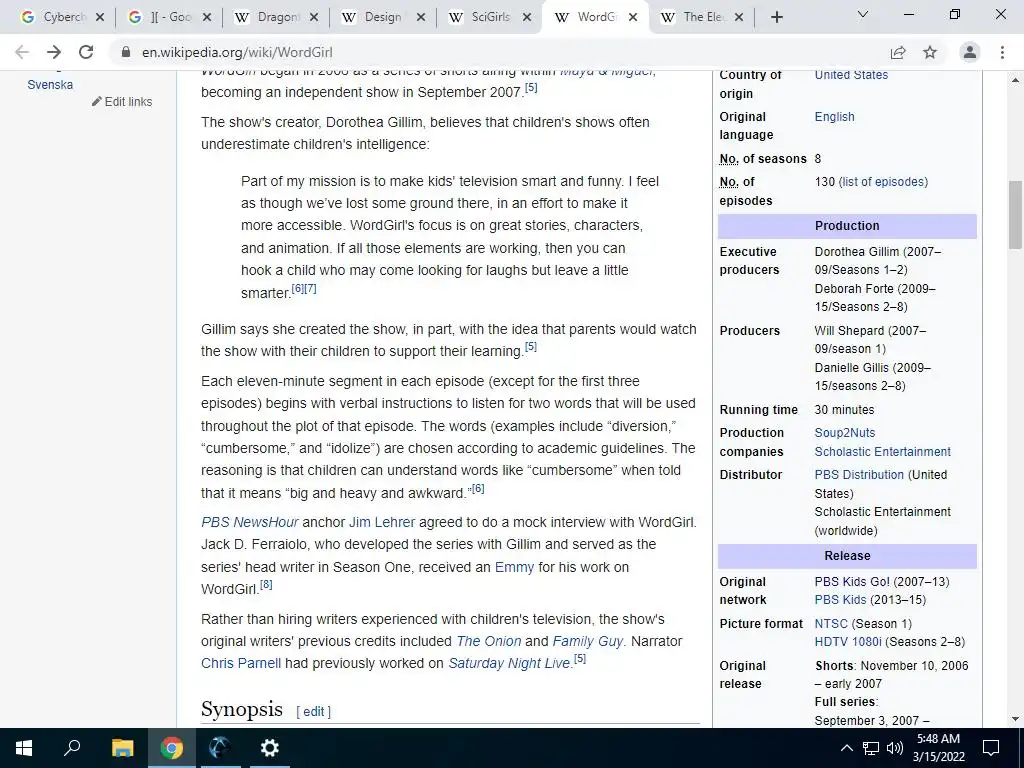
Task: Open Chrome three-dot menu
Action: (x=1002, y=52)
